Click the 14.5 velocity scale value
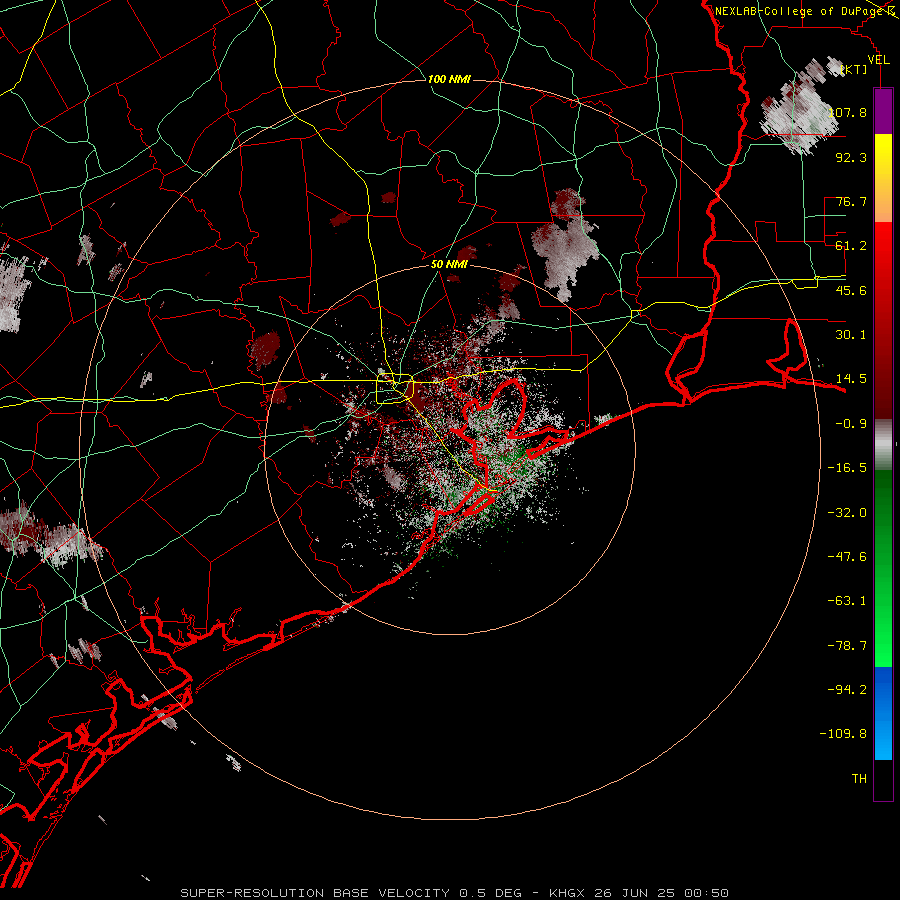900x900 pixels. (851, 379)
